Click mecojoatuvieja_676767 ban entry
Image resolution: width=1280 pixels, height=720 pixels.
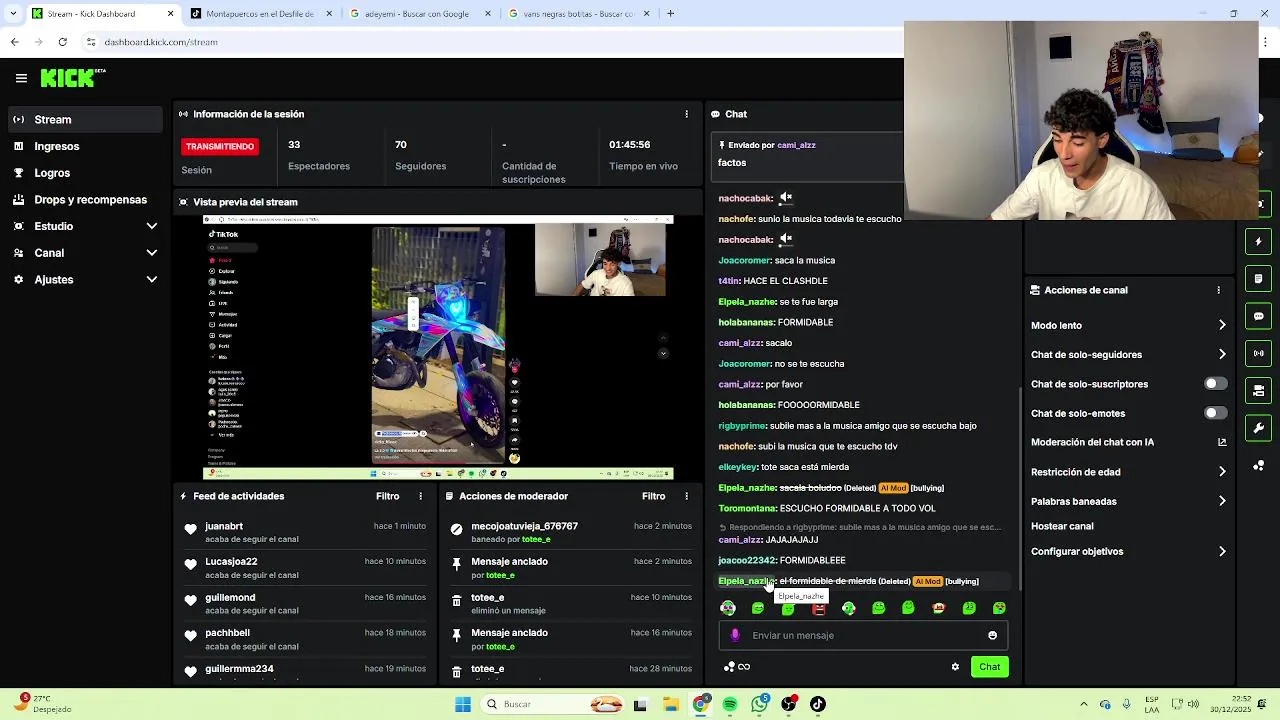(x=570, y=532)
